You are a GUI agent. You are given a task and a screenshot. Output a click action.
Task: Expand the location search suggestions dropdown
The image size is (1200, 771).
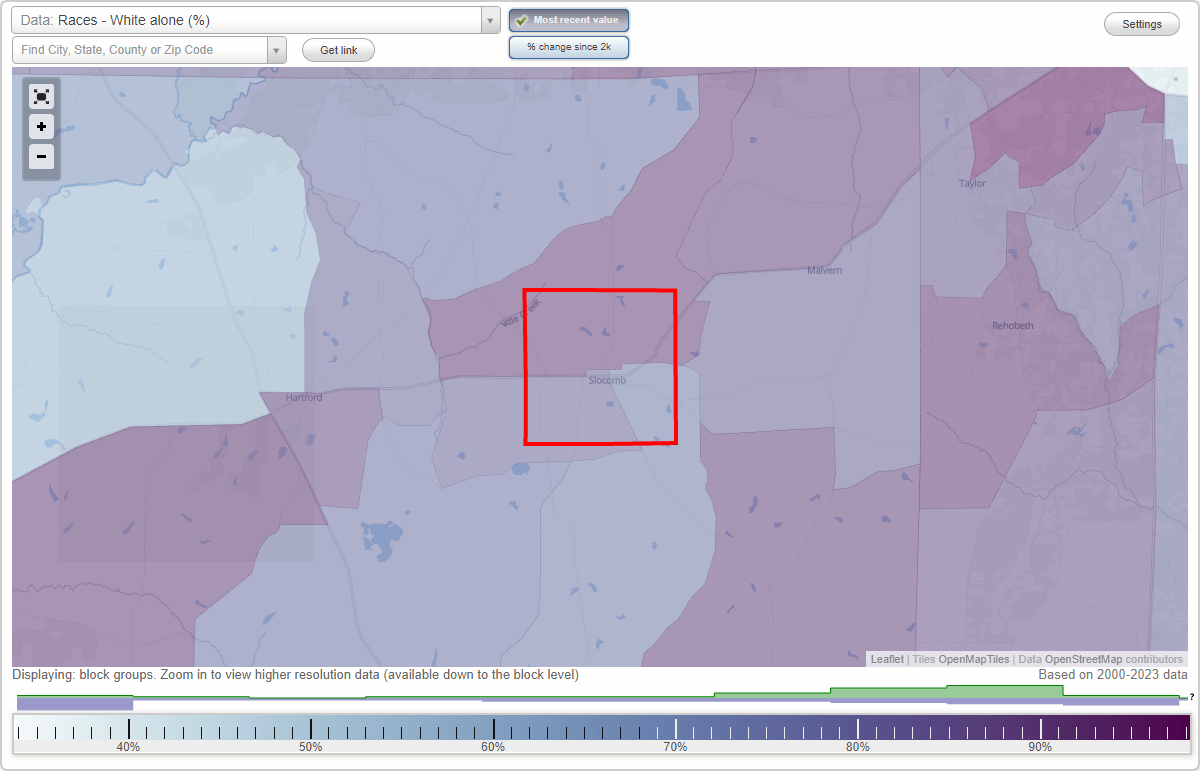[277, 49]
